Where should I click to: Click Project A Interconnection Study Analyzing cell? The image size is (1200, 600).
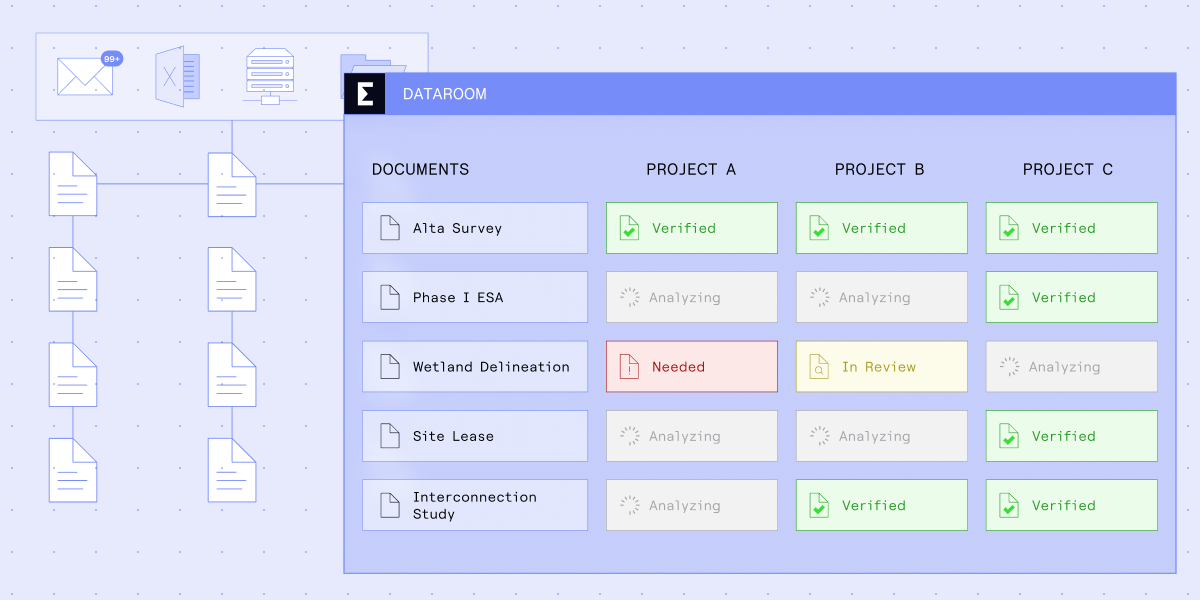[x=692, y=505]
